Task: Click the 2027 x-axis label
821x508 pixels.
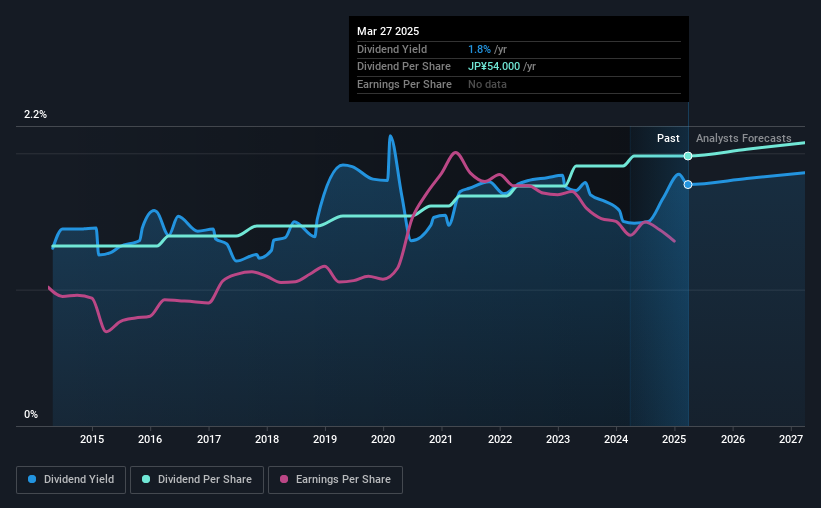Action: (791, 439)
